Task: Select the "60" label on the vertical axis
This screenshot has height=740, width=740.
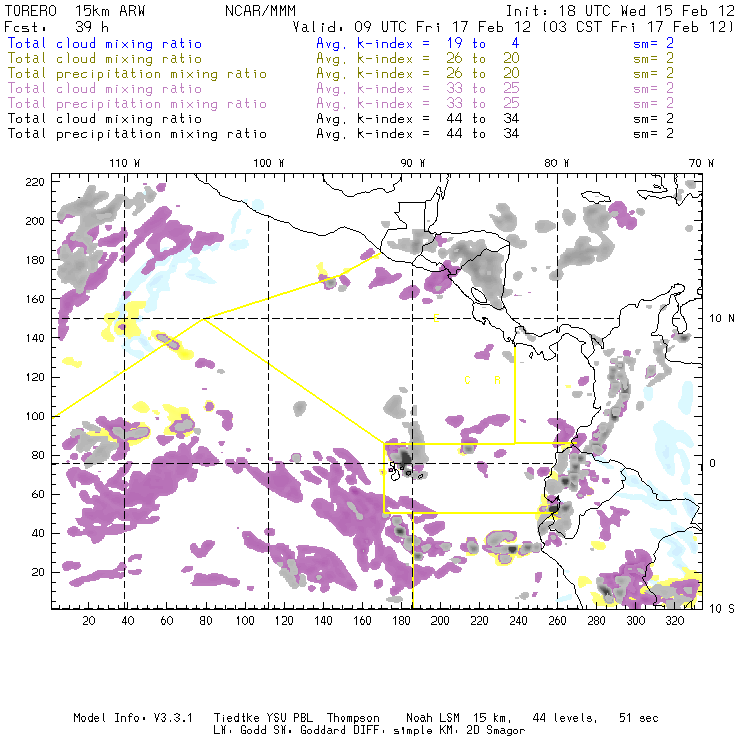Action: click(x=38, y=495)
